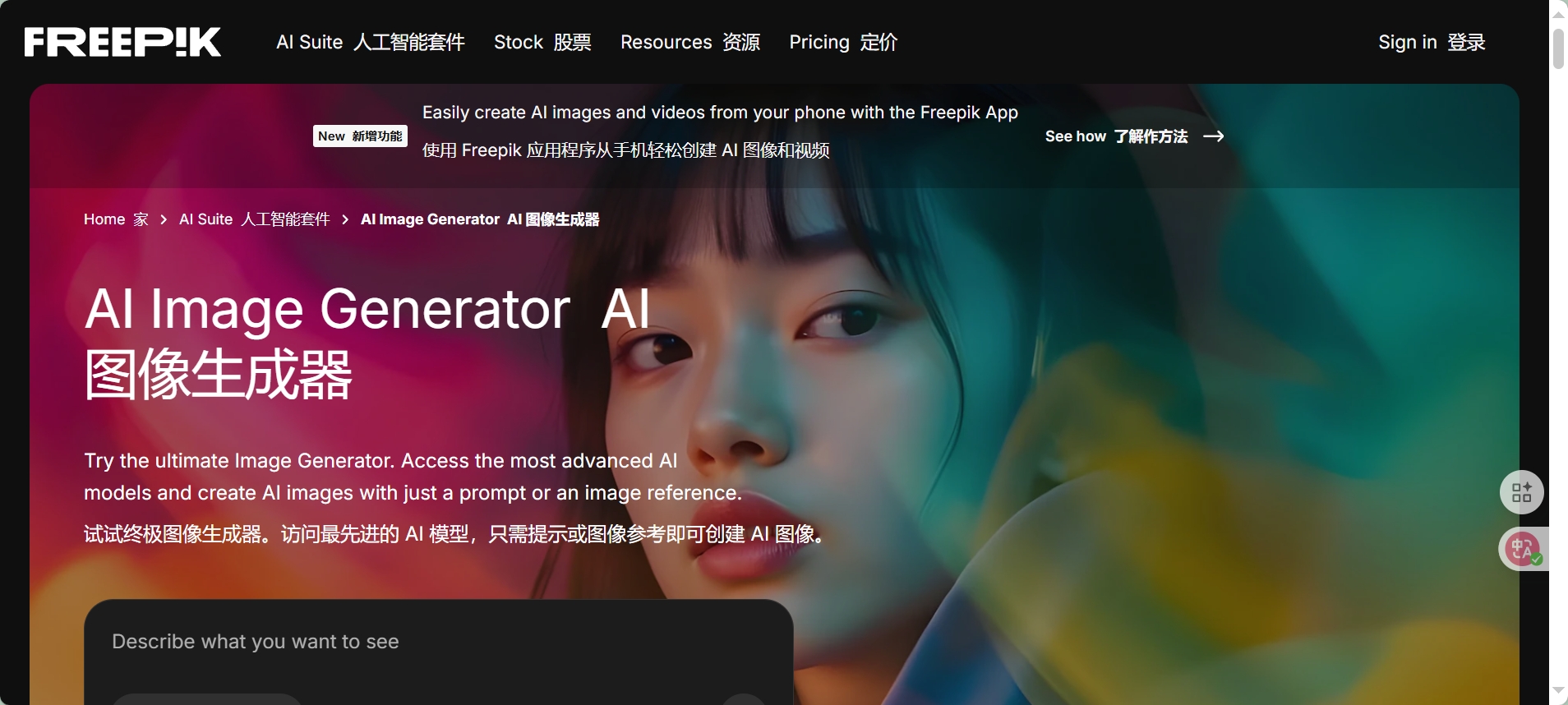The image size is (1568, 705).
Task: Click the chevron before AI Image Generator
Action: tap(345, 219)
